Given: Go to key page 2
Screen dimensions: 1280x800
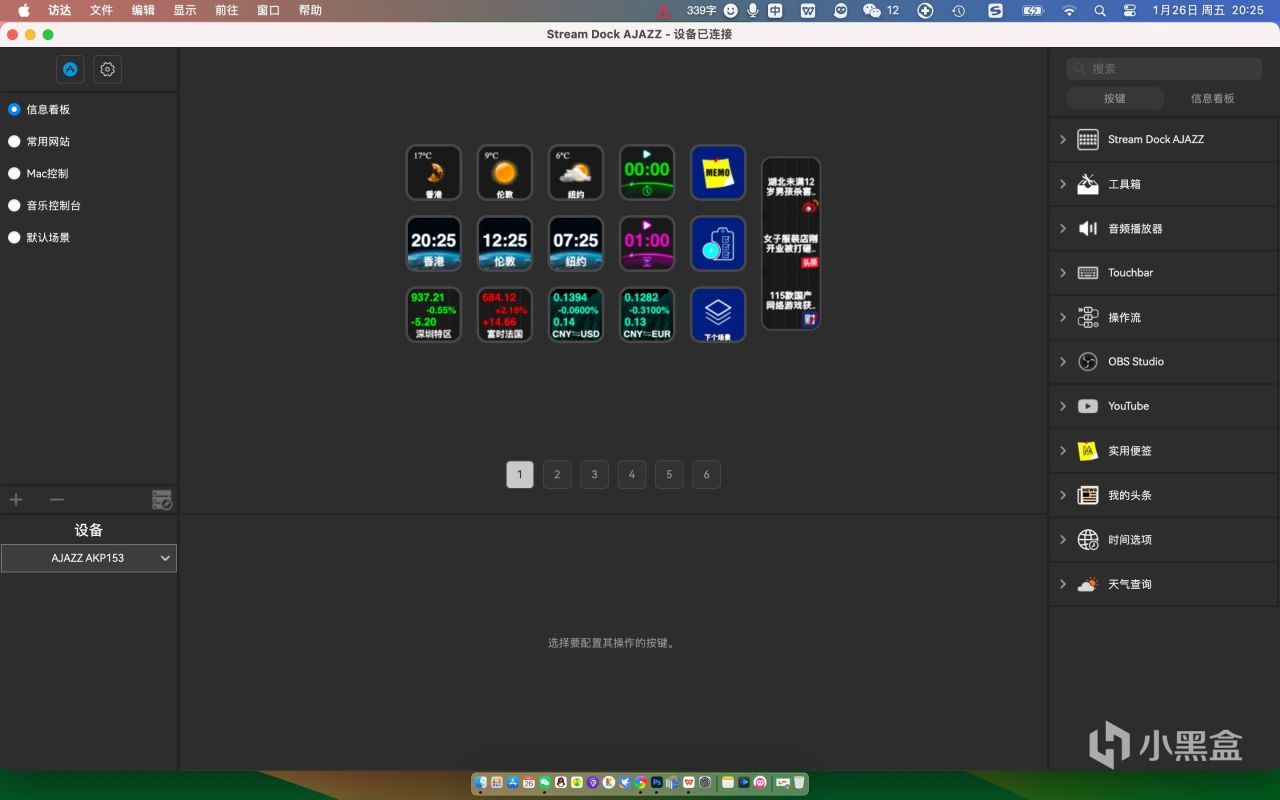Looking at the screenshot, I should [557, 474].
